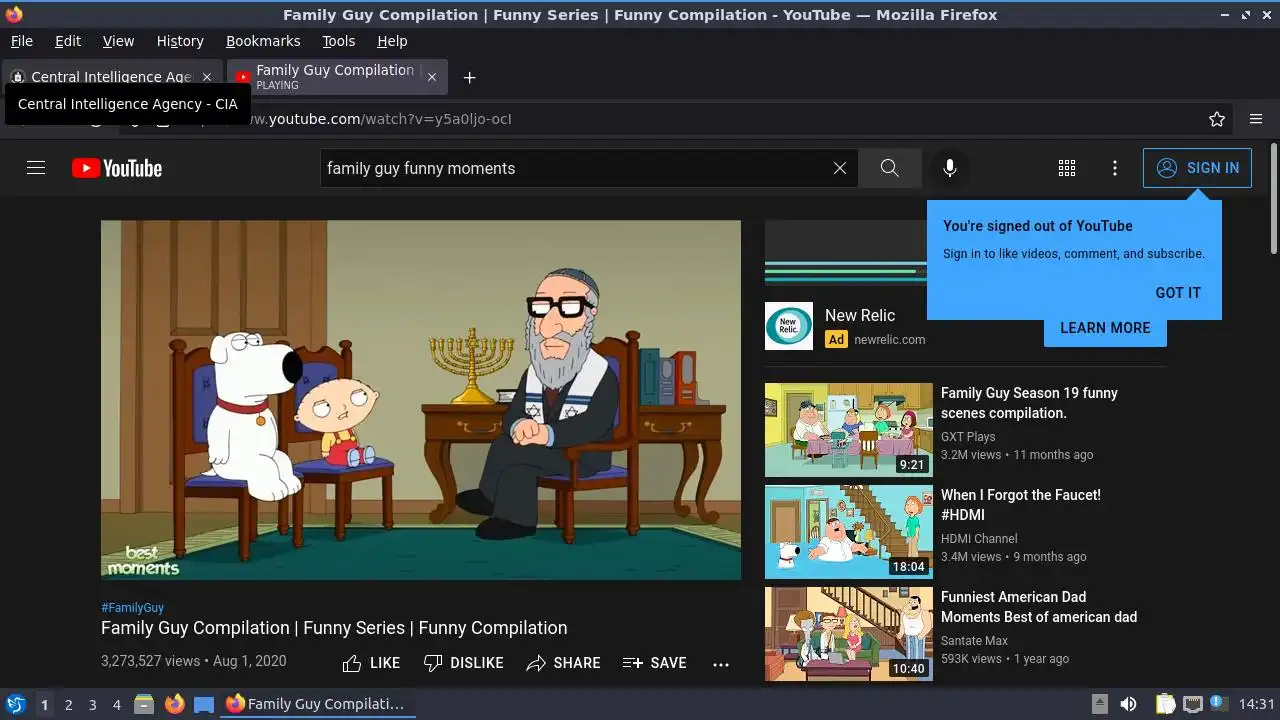The height and width of the screenshot is (720, 1280).
Task: Switch to workspace 4 in taskbar
Action: (116, 704)
